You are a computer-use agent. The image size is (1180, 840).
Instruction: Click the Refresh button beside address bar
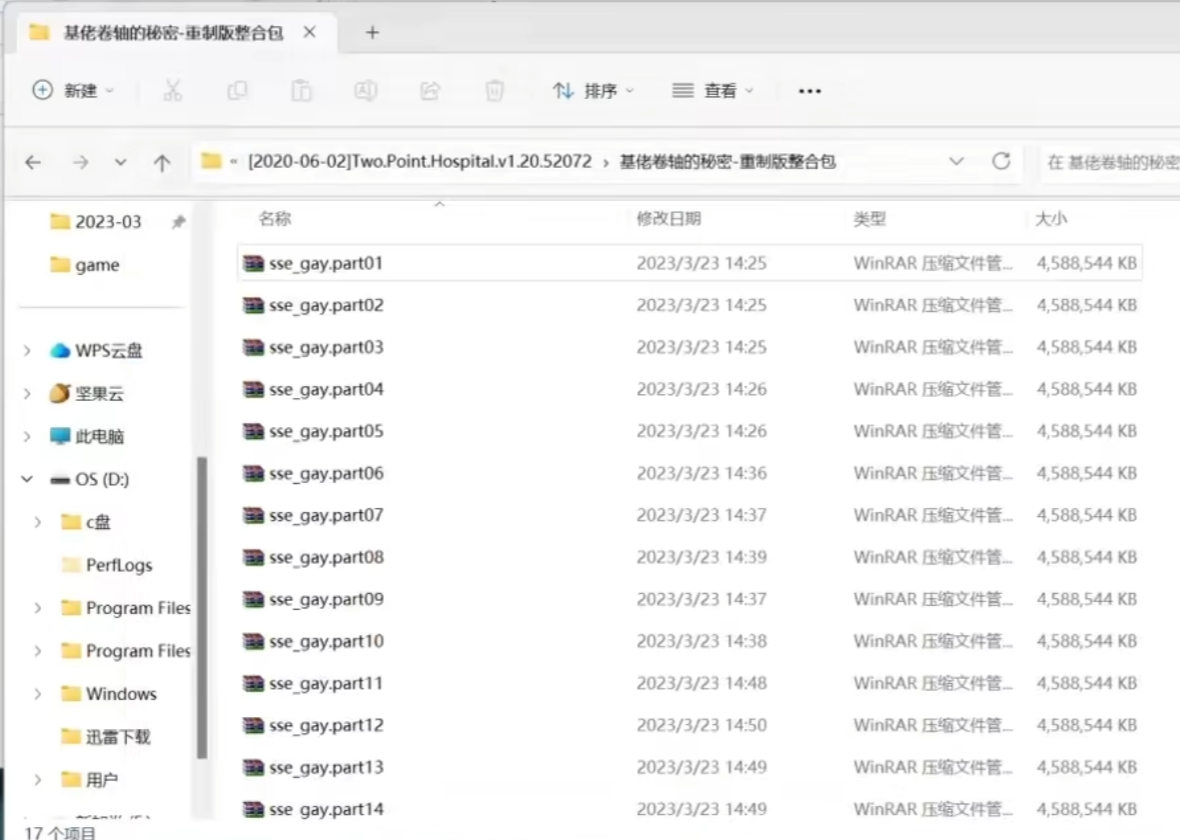tap(1001, 161)
